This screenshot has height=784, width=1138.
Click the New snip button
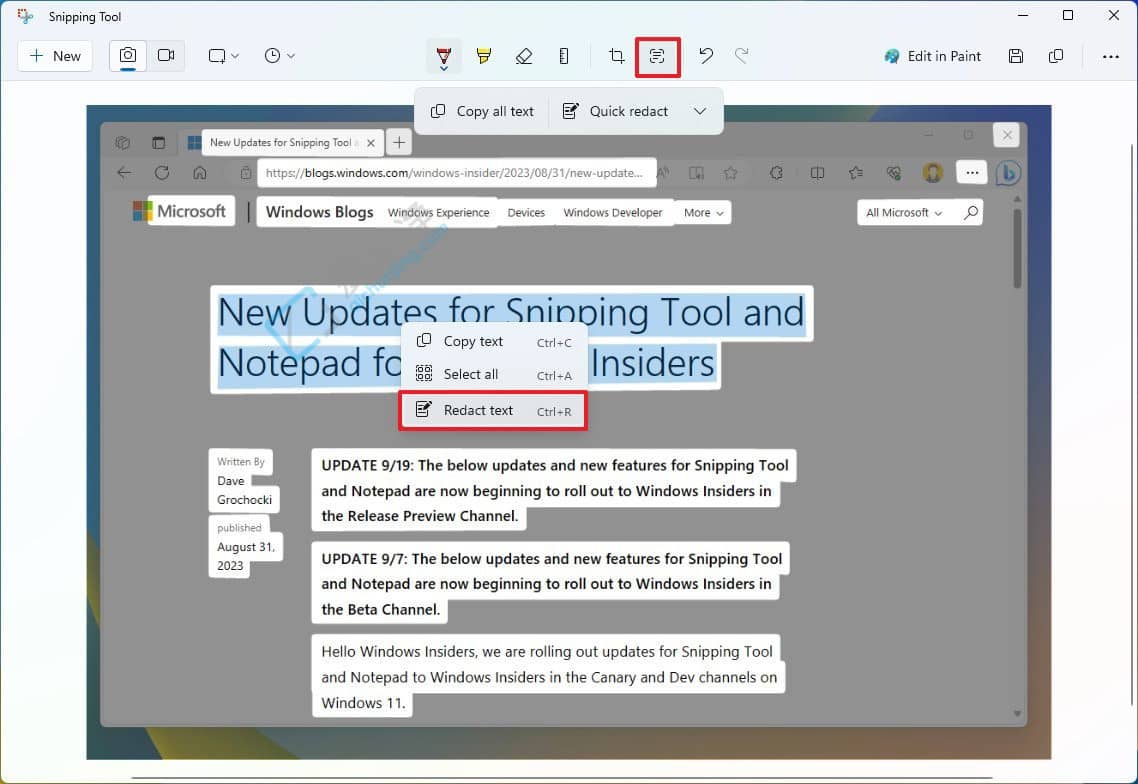(55, 56)
